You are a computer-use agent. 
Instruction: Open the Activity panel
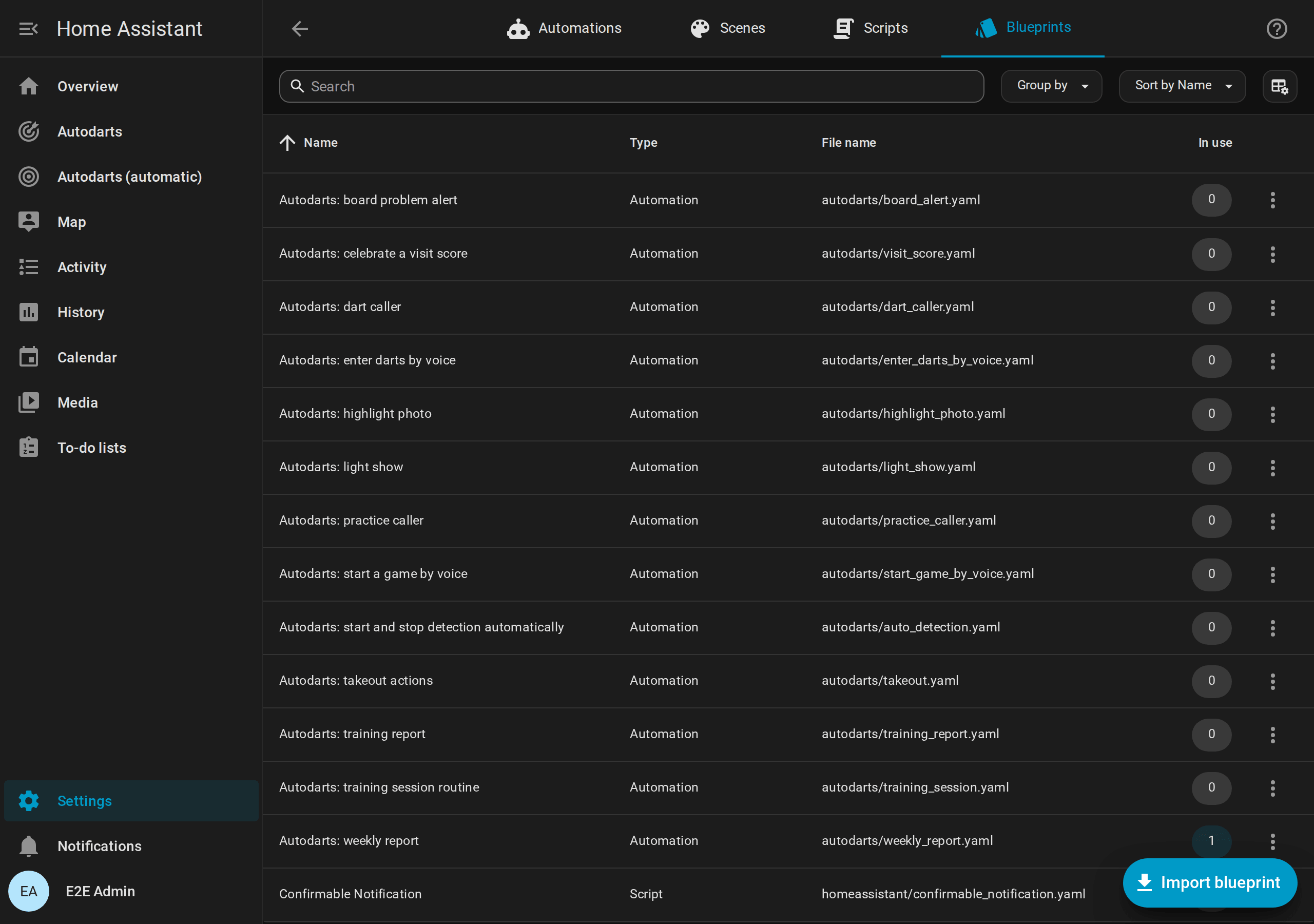[x=131, y=267]
